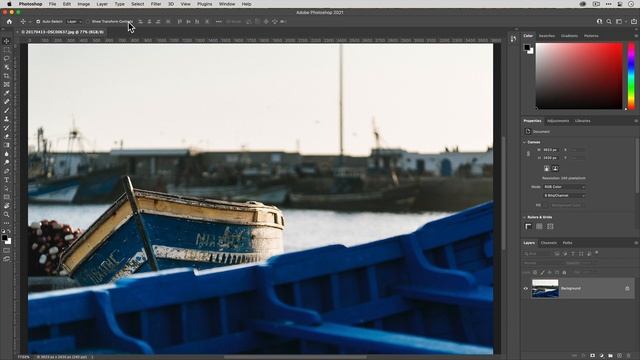Toggle the Auto-Select checkbox

point(38,22)
